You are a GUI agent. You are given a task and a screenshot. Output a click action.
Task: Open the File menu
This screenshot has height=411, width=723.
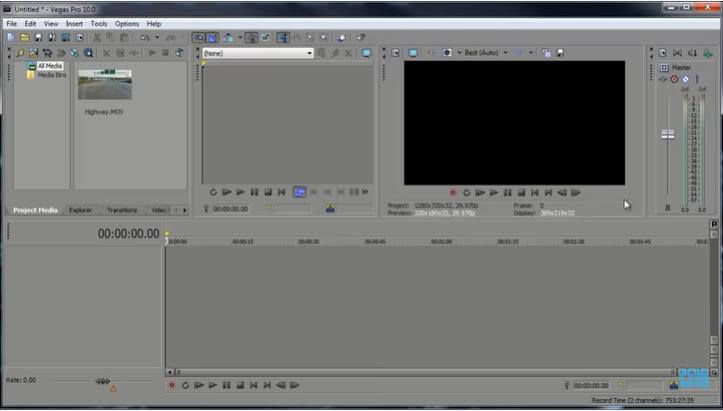[x=12, y=24]
